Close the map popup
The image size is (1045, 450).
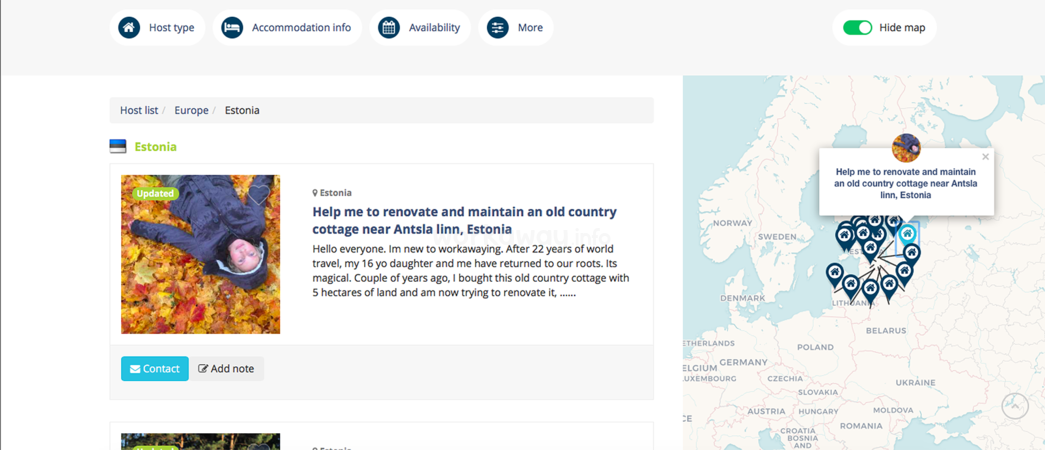pyautogui.click(x=985, y=157)
